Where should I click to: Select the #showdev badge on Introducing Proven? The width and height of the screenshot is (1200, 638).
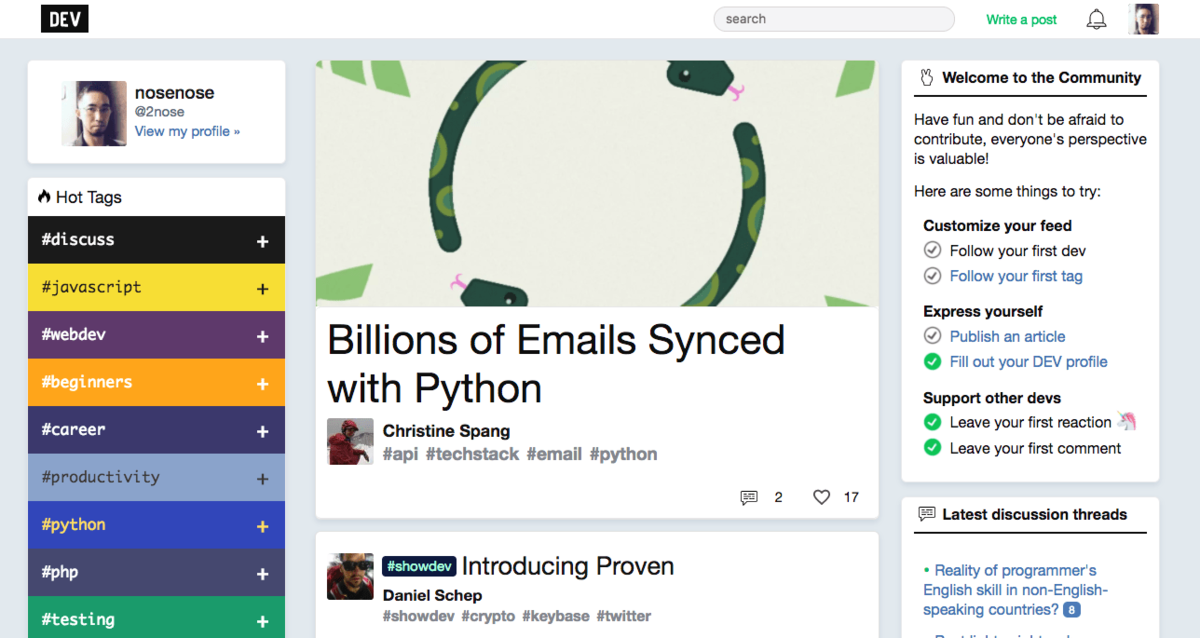coord(419,566)
